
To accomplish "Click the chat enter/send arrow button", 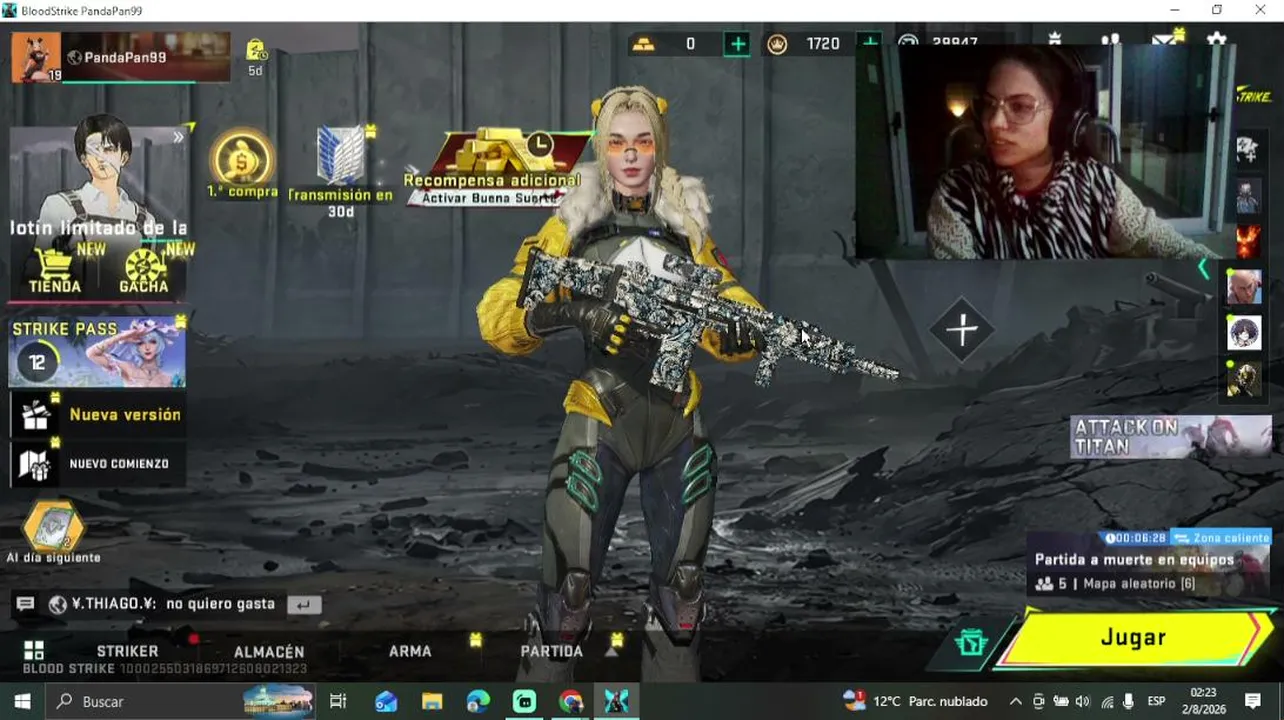I will [304, 604].
